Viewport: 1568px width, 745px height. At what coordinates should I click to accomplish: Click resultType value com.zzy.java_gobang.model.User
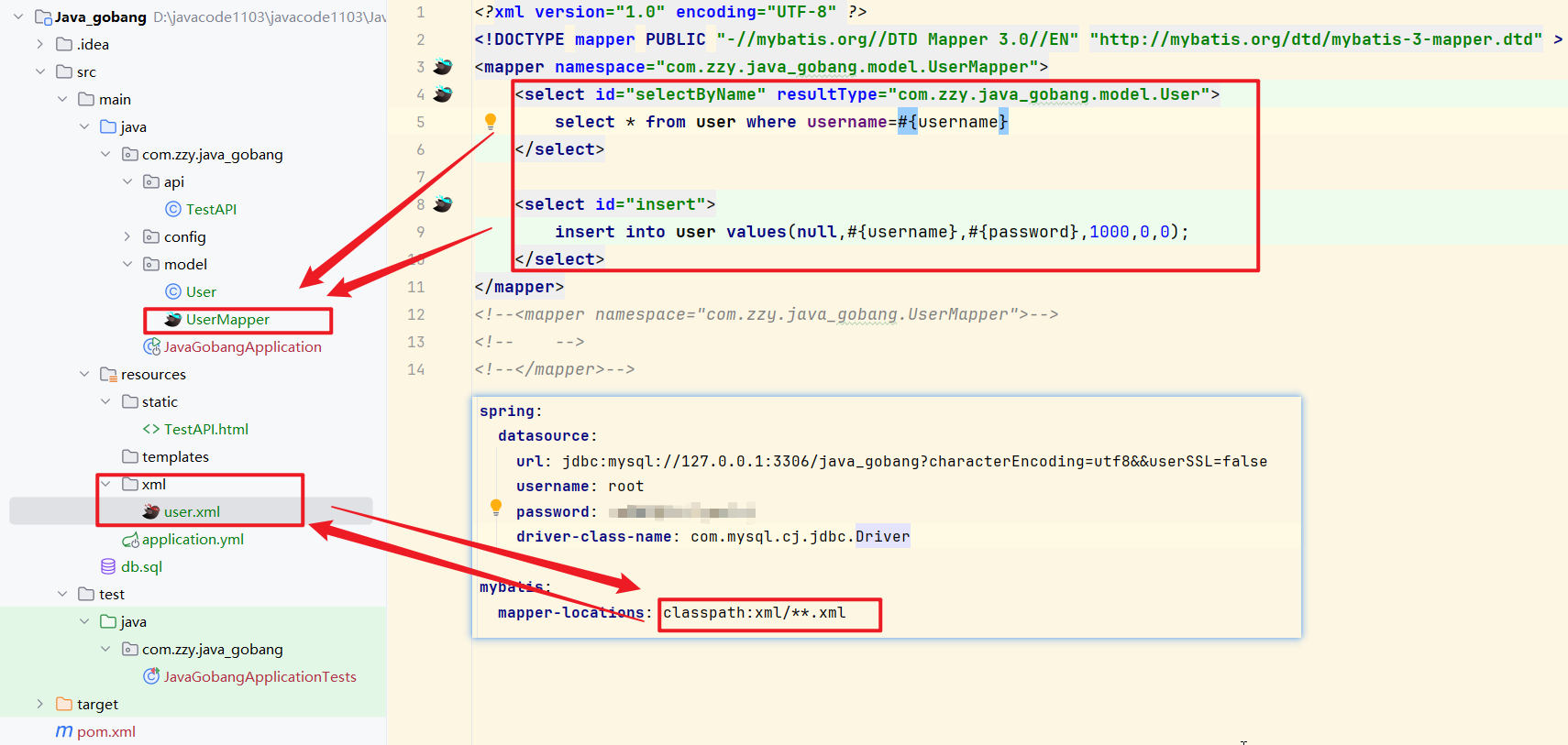[x=1048, y=94]
